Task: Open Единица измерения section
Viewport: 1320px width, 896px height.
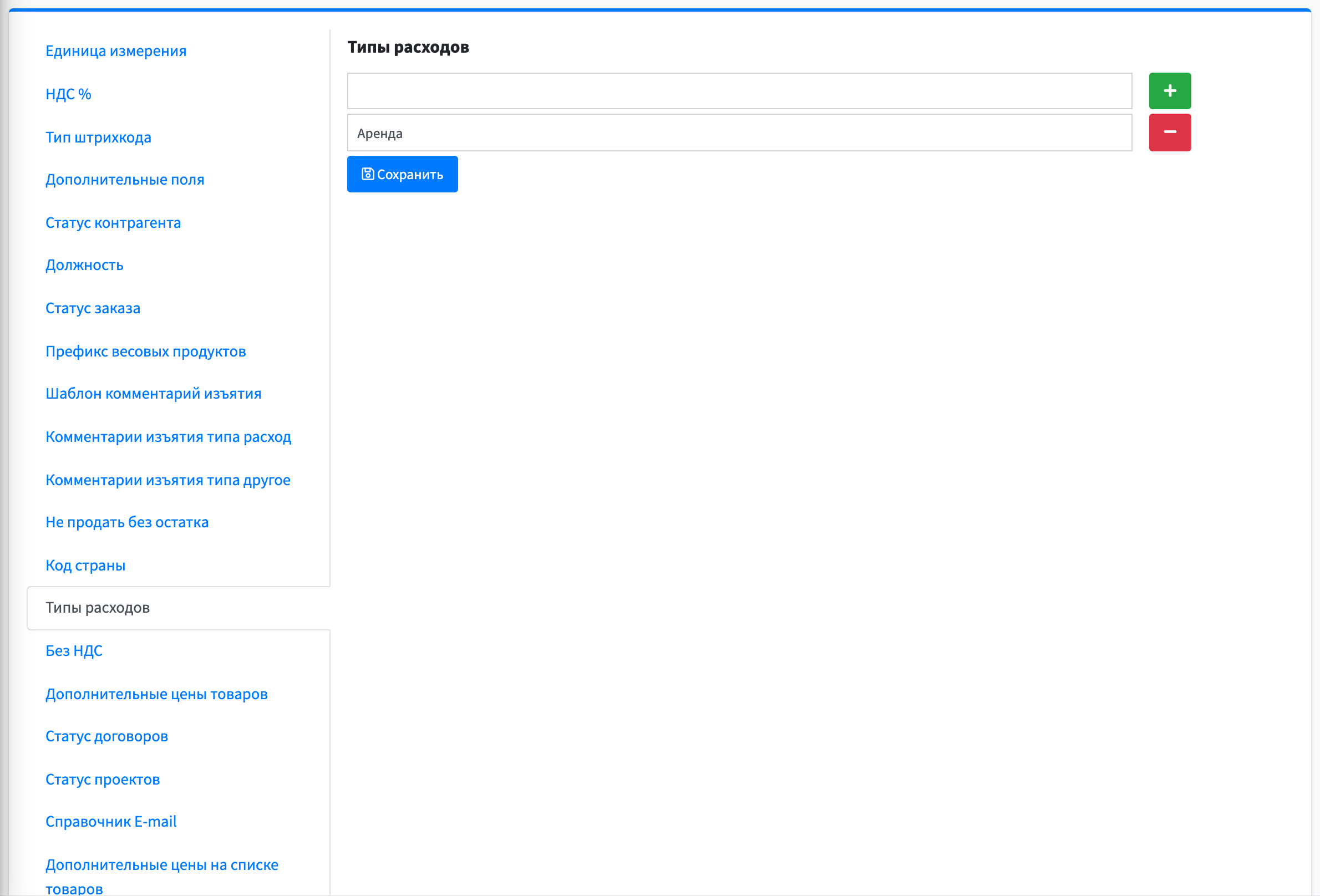Action: 116,51
